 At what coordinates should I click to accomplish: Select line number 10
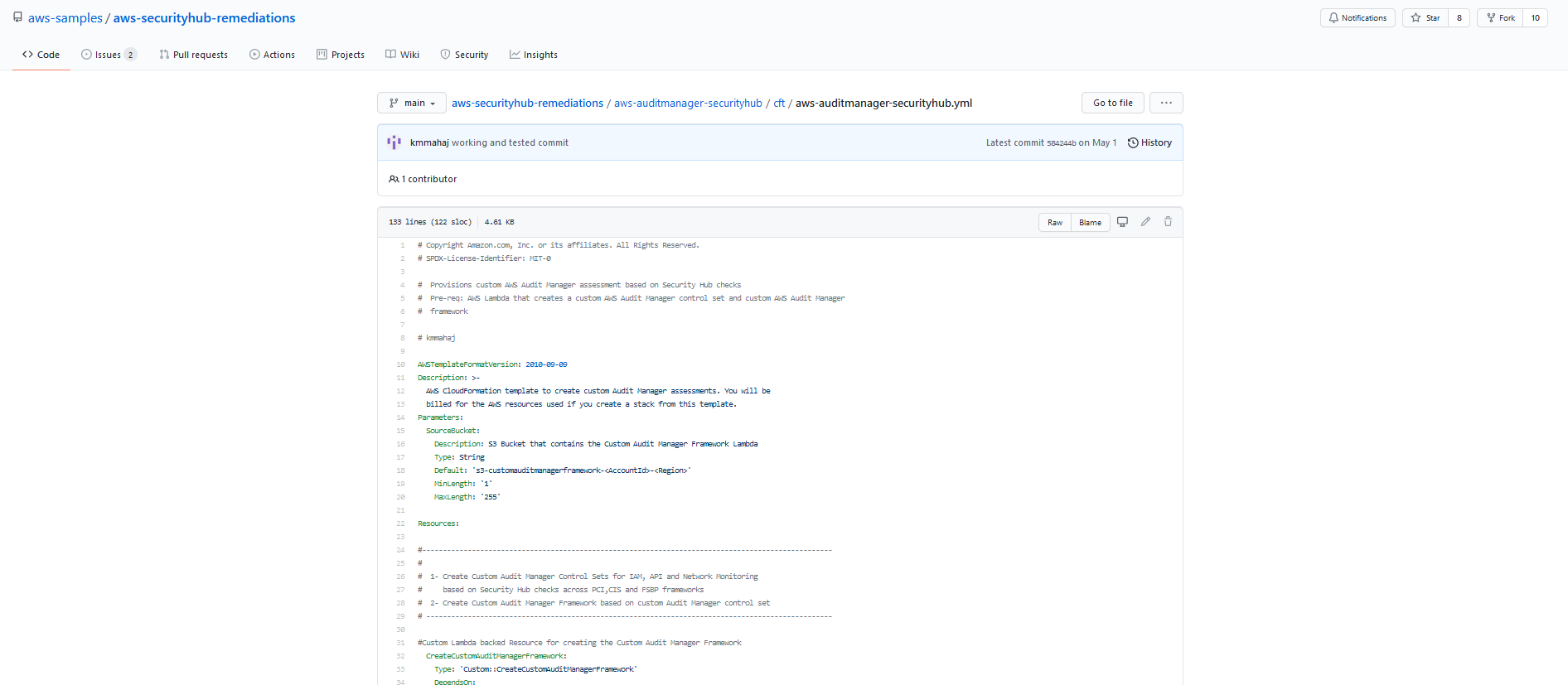400,364
